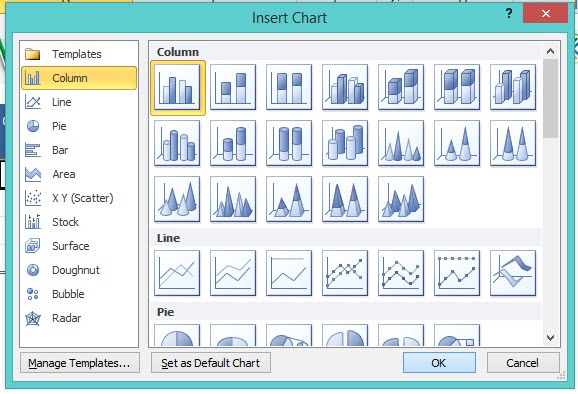Choose the Stacked Column in 3-D chart

pos(401,87)
